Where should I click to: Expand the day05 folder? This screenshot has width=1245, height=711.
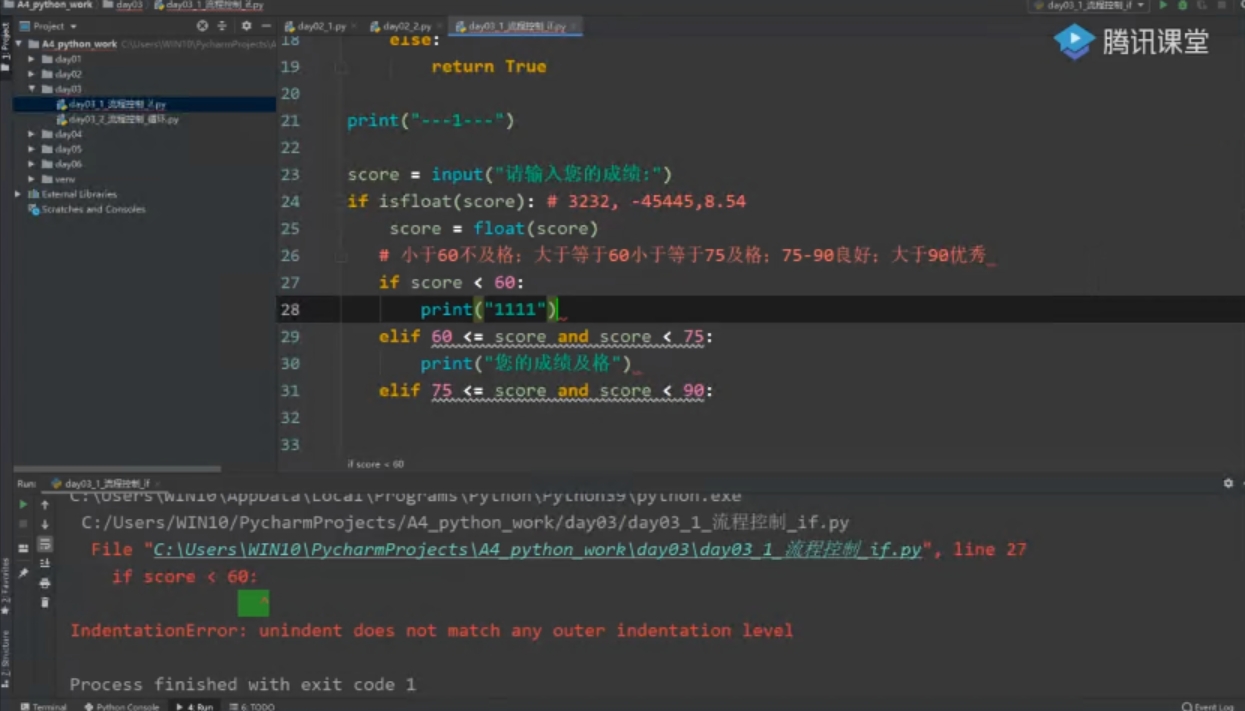coord(32,149)
